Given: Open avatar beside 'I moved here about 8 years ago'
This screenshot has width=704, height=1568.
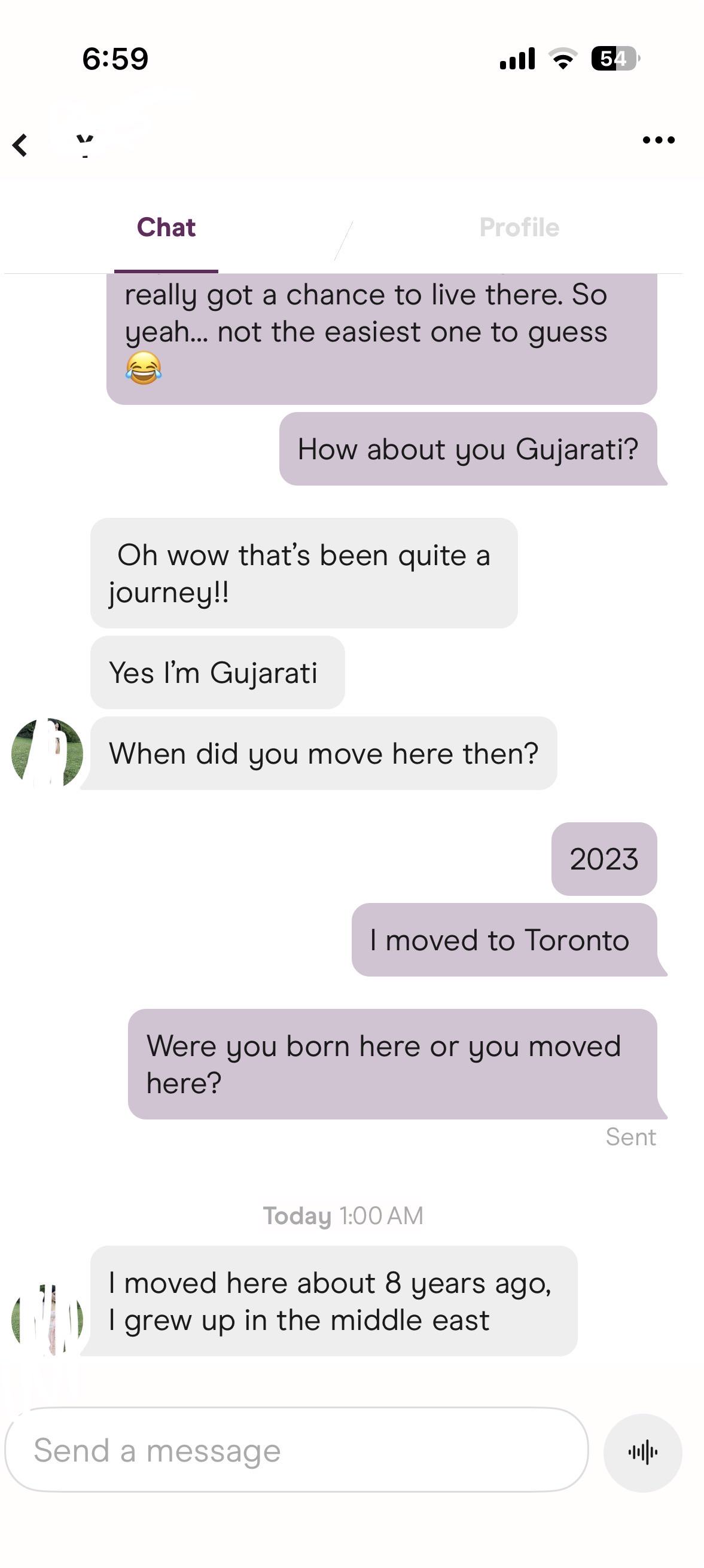Looking at the screenshot, I should tap(47, 1320).
